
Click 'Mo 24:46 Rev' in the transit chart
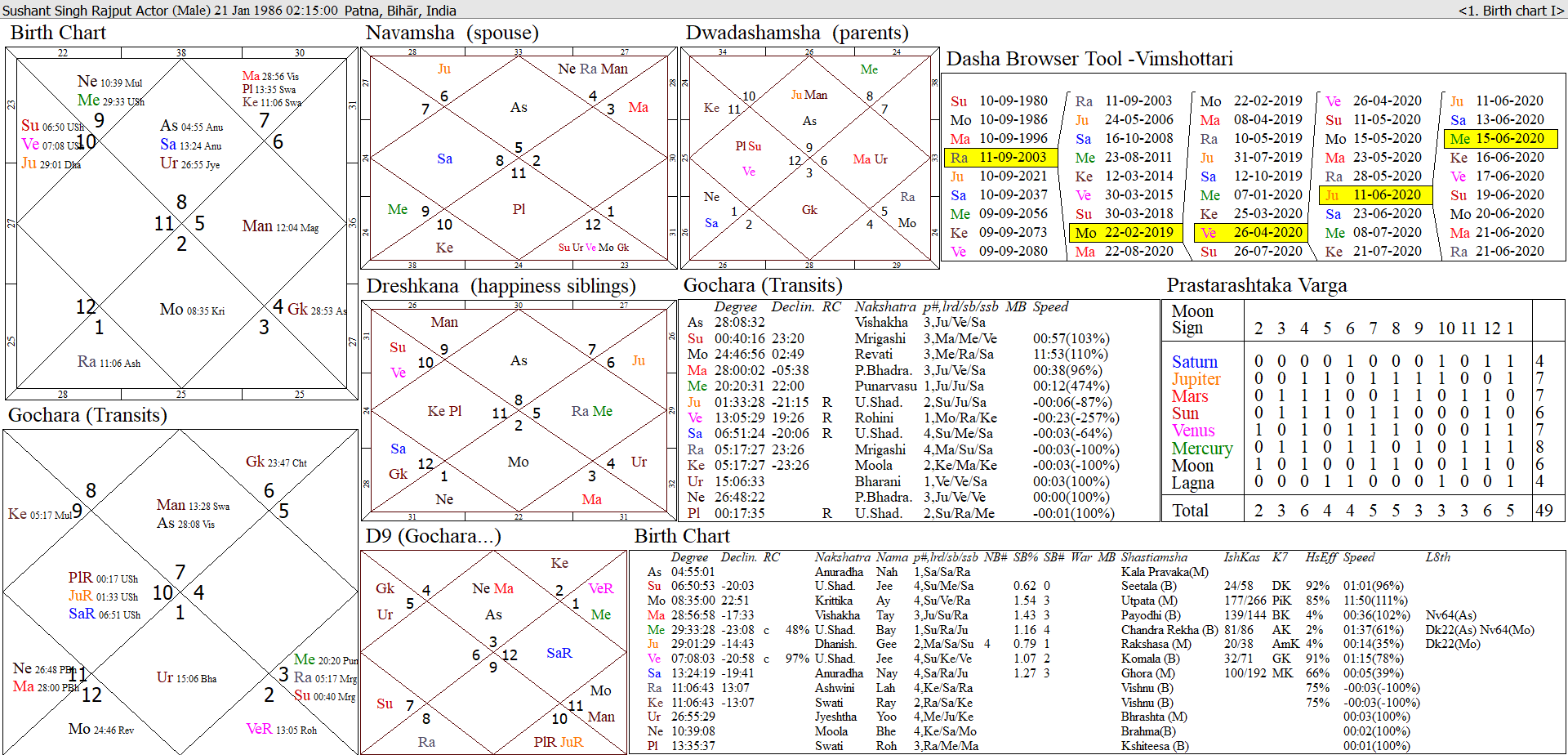[100, 729]
